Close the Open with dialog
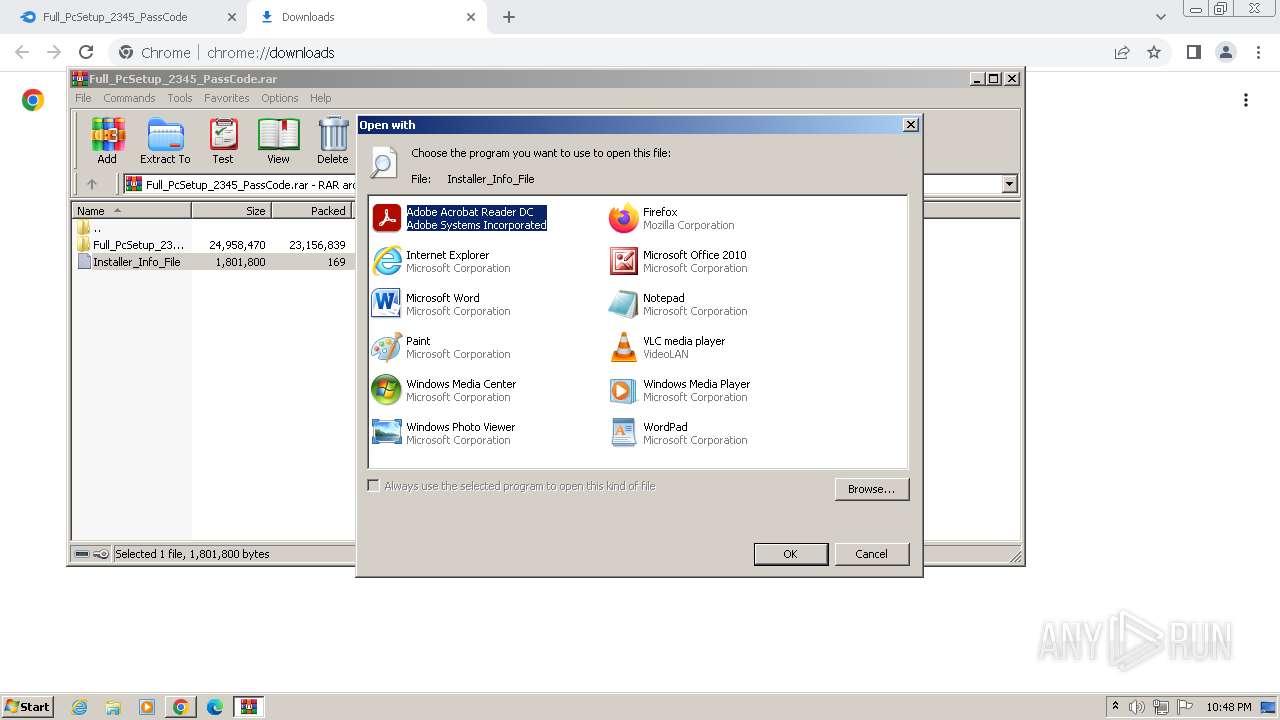Screen dimensions: 1280x720 (x=910, y=125)
